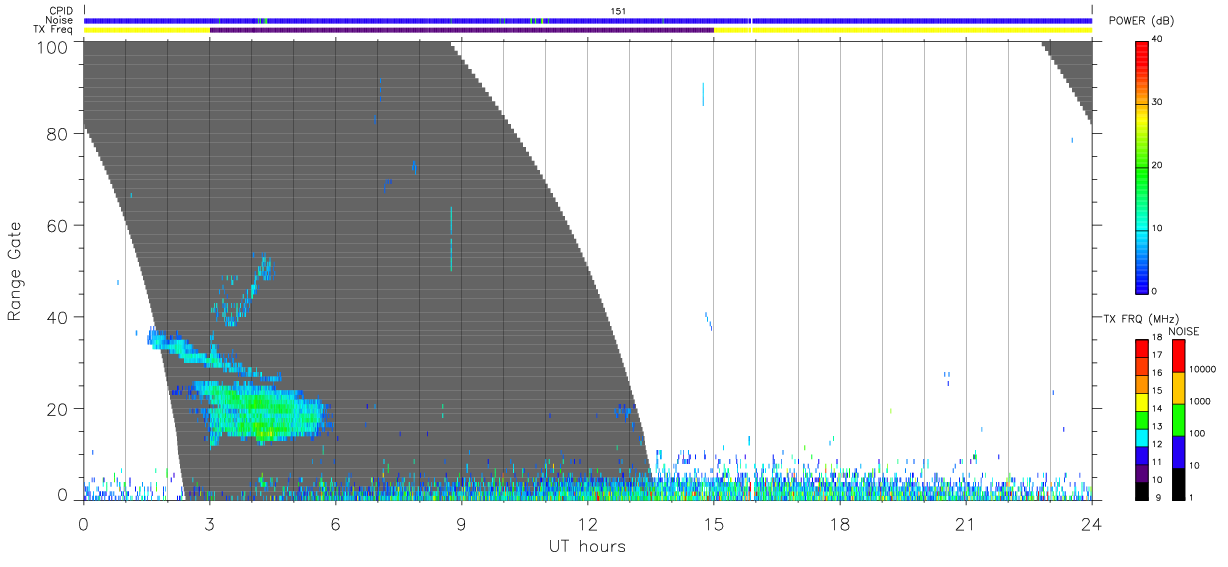This screenshot has width=1228, height=567.
Task: Click the POWER (dB) color bar legend
Action: point(1142,166)
